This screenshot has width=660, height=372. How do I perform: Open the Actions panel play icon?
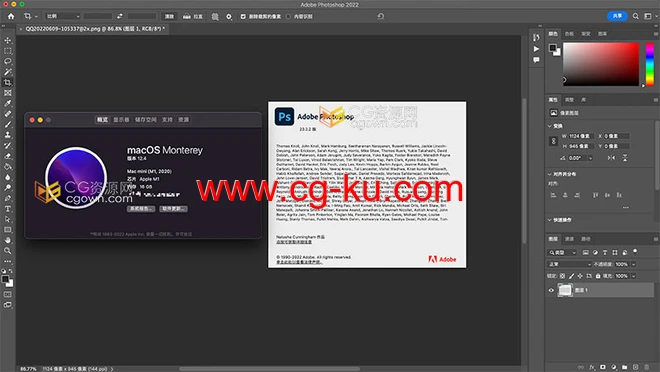click(x=536, y=49)
